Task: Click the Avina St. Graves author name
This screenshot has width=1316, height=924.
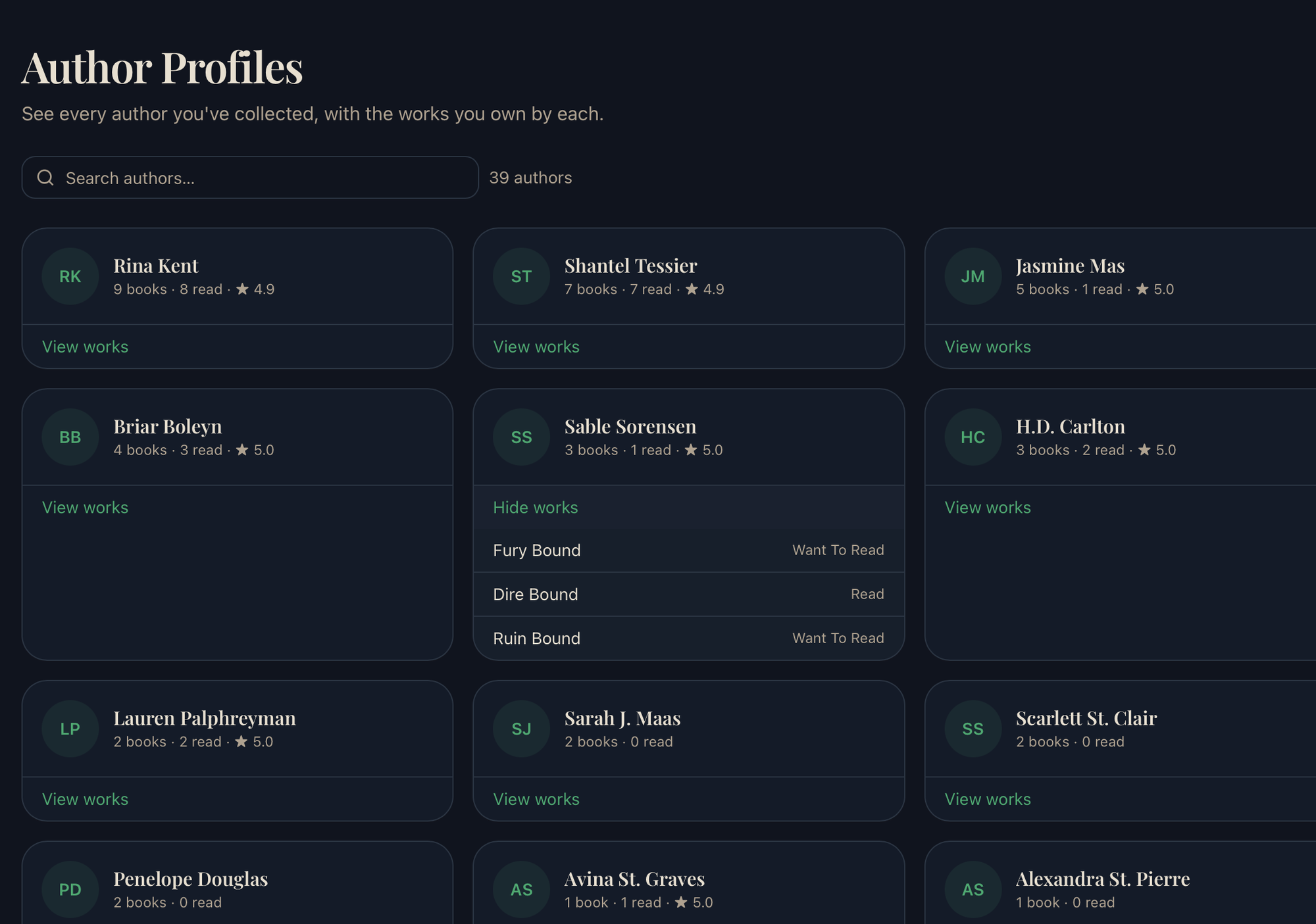Action: [x=634, y=879]
